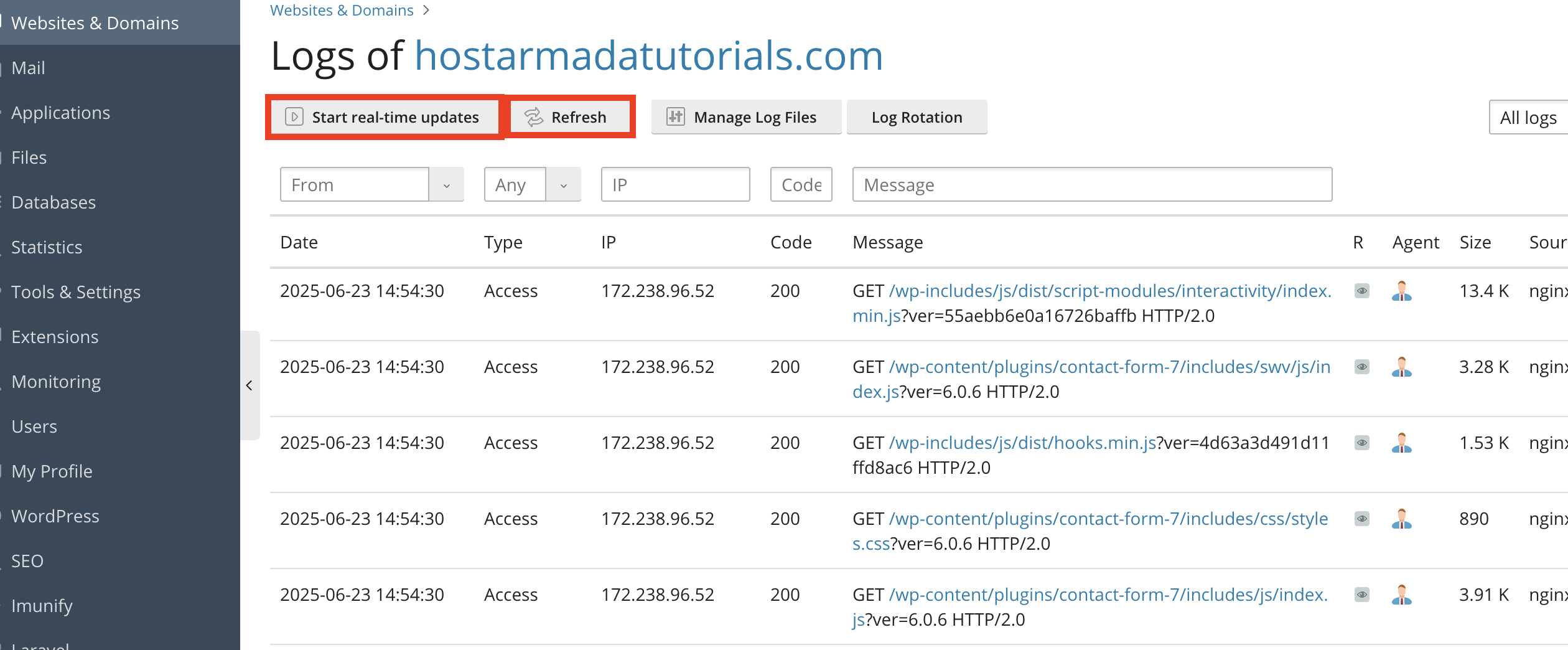Open the hostarmadatutorials.com title link

[x=649, y=55]
